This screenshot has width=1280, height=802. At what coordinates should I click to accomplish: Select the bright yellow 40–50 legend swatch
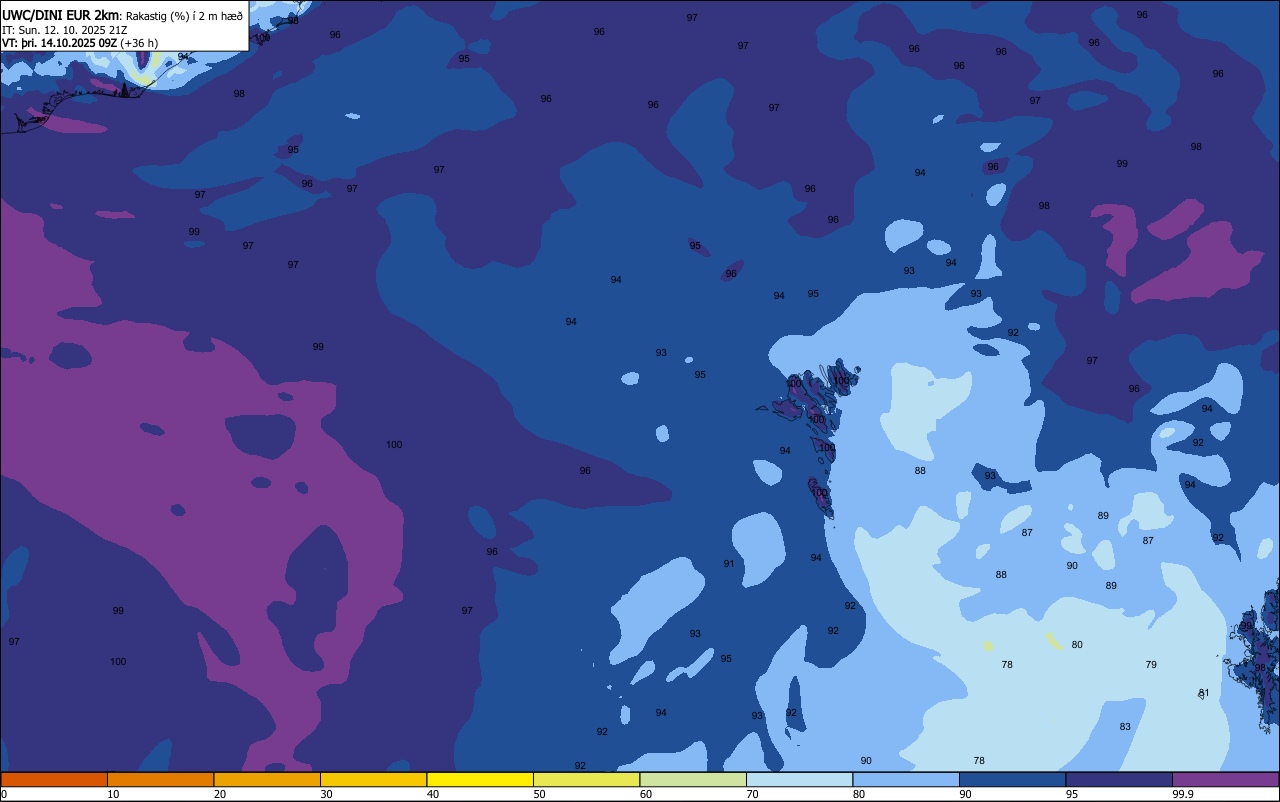coord(480,779)
